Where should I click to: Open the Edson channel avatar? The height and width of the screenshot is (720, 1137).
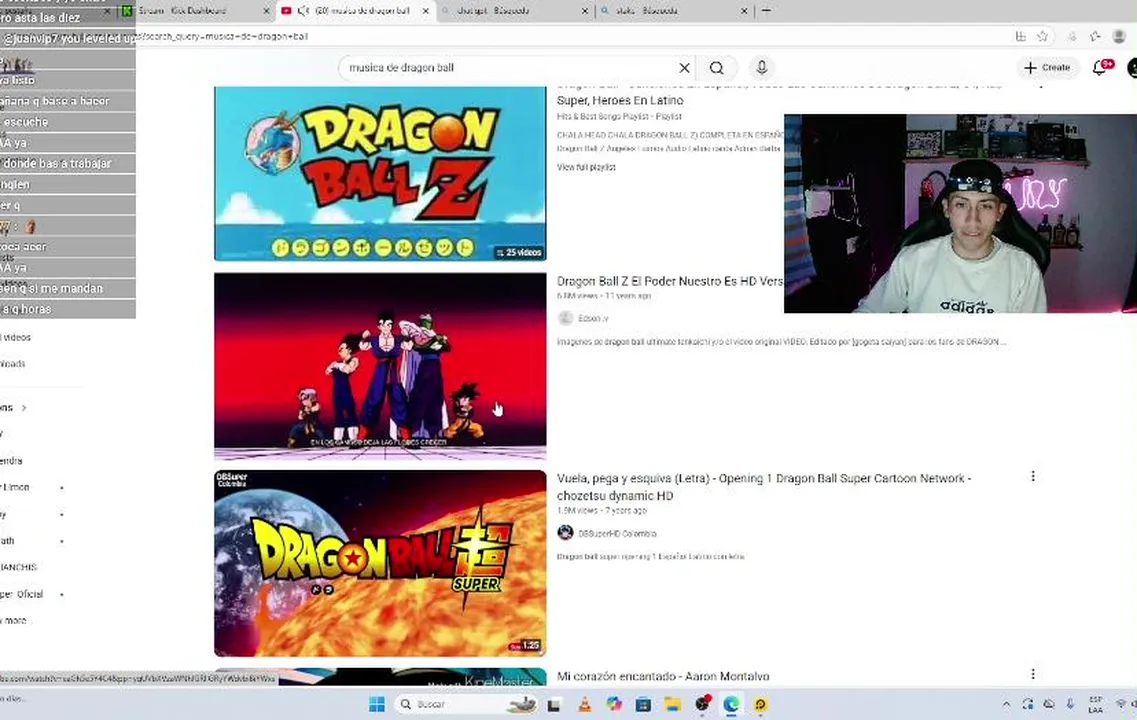point(566,318)
